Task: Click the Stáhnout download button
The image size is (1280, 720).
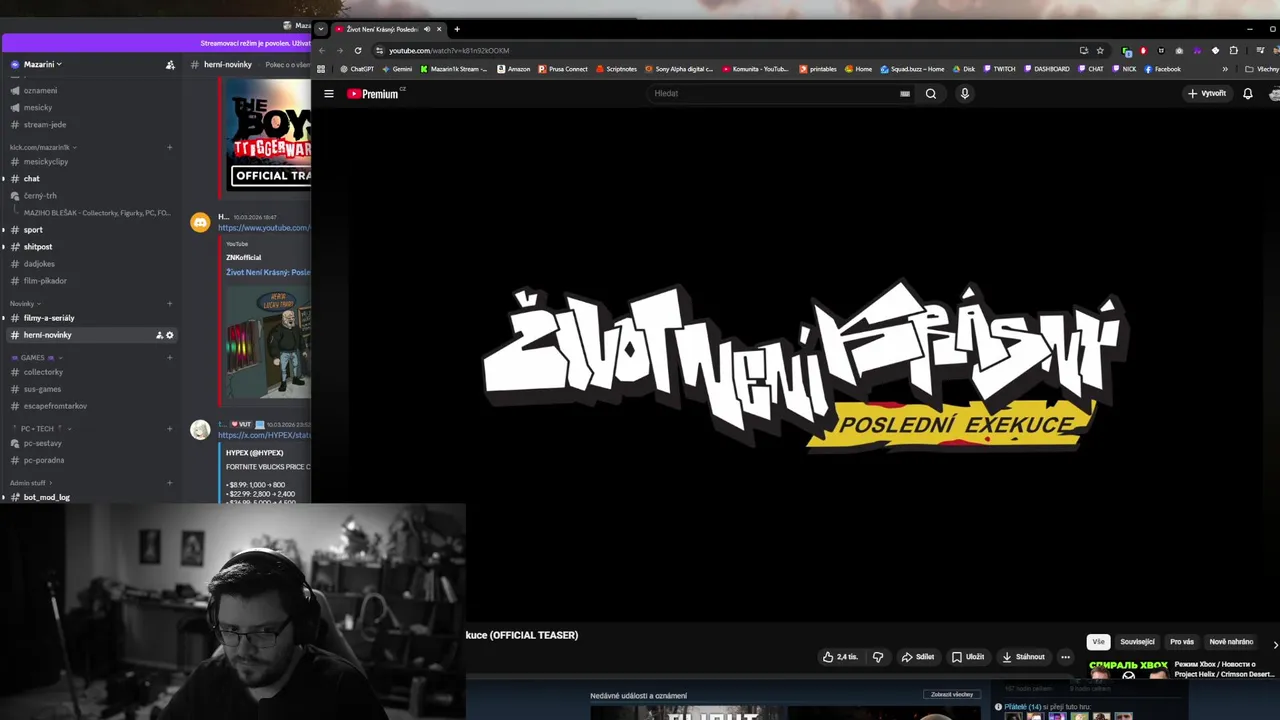Action: 1023,657
